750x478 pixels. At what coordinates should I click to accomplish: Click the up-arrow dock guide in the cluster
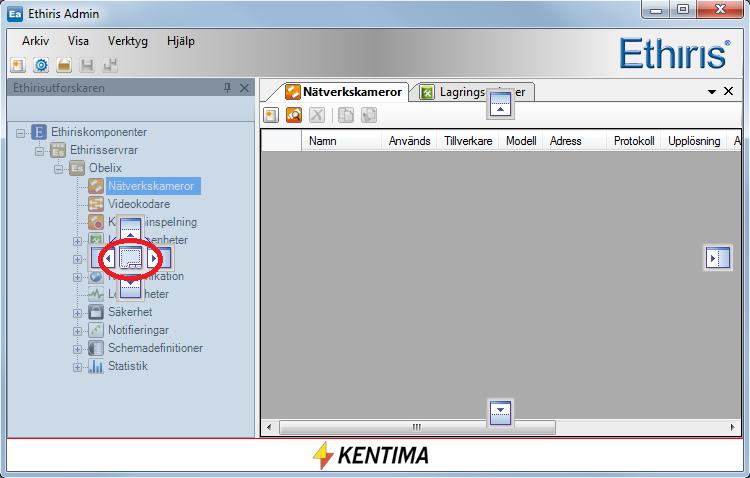[130, 228]
